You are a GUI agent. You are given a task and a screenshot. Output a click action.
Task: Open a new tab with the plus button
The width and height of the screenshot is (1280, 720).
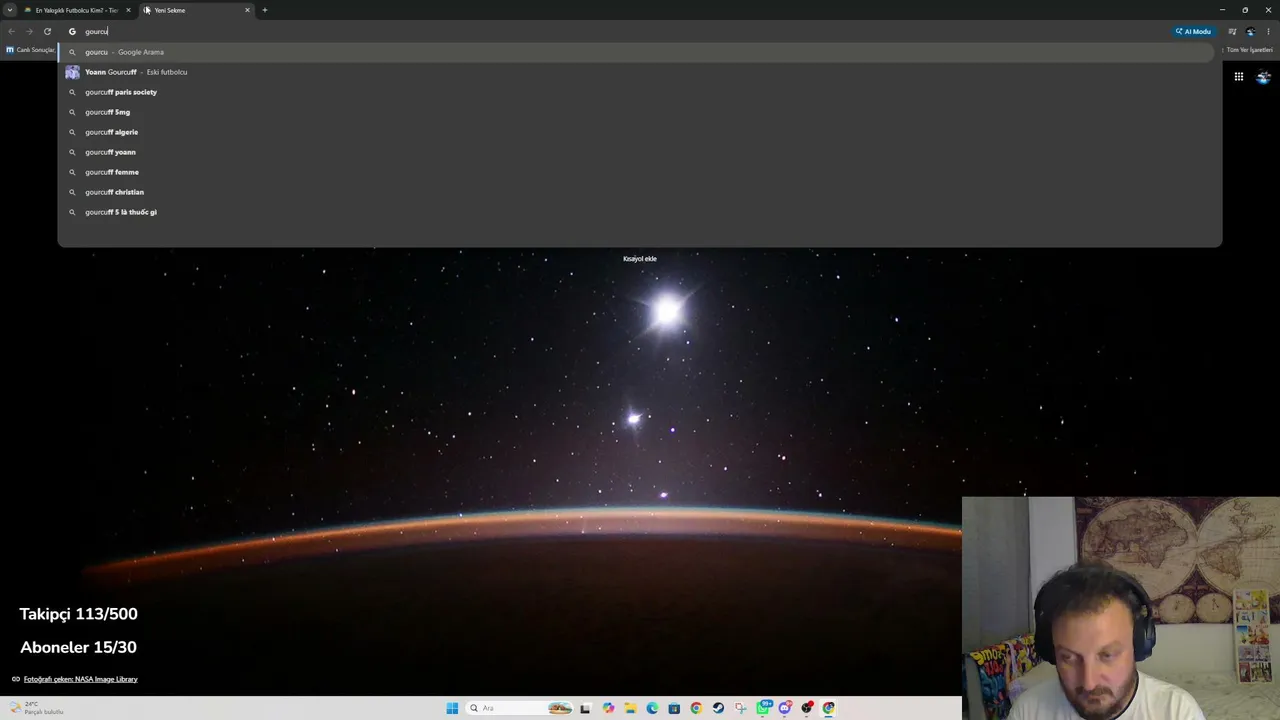265,10
